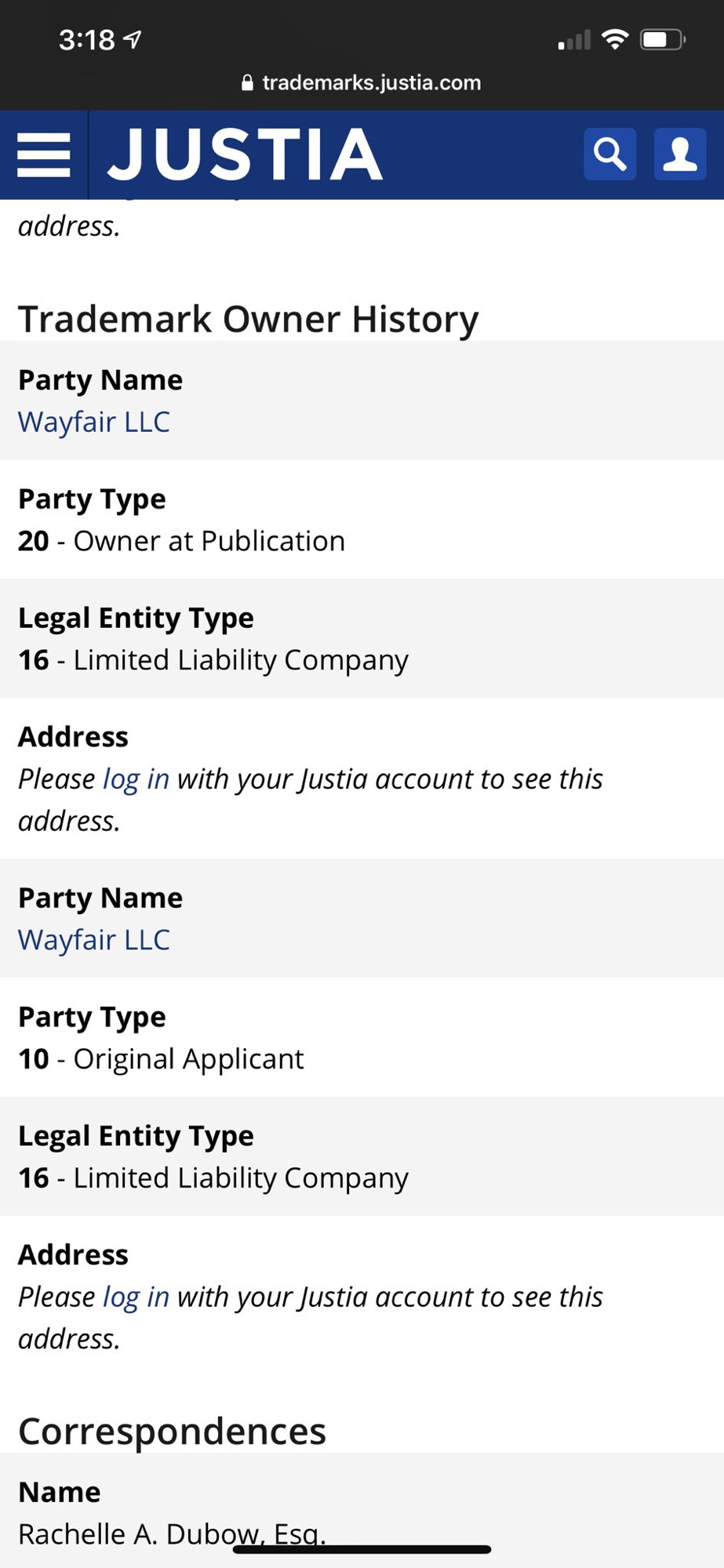Select the Rachelle A. Dubow name text
The image size is (724, 1568).
(x=171, y=1533)
